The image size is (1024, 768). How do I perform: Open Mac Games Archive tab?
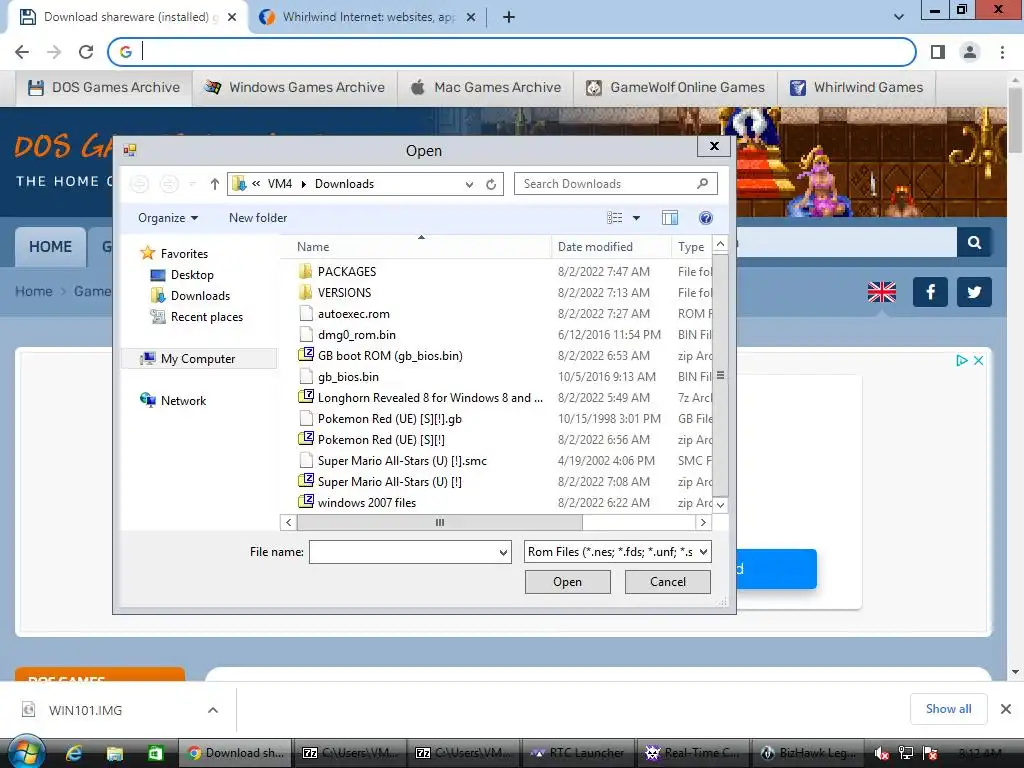(x=485, y=88)
